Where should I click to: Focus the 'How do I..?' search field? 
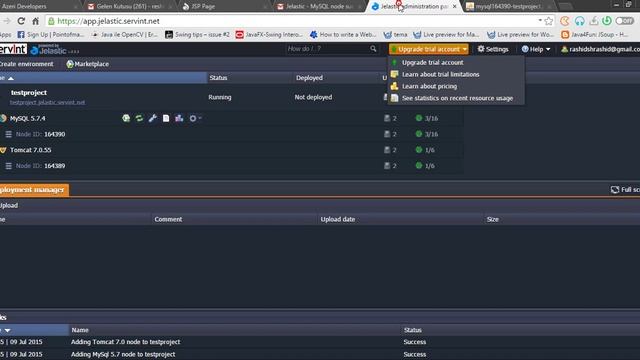pyautogui.click(x=327, y=49)
